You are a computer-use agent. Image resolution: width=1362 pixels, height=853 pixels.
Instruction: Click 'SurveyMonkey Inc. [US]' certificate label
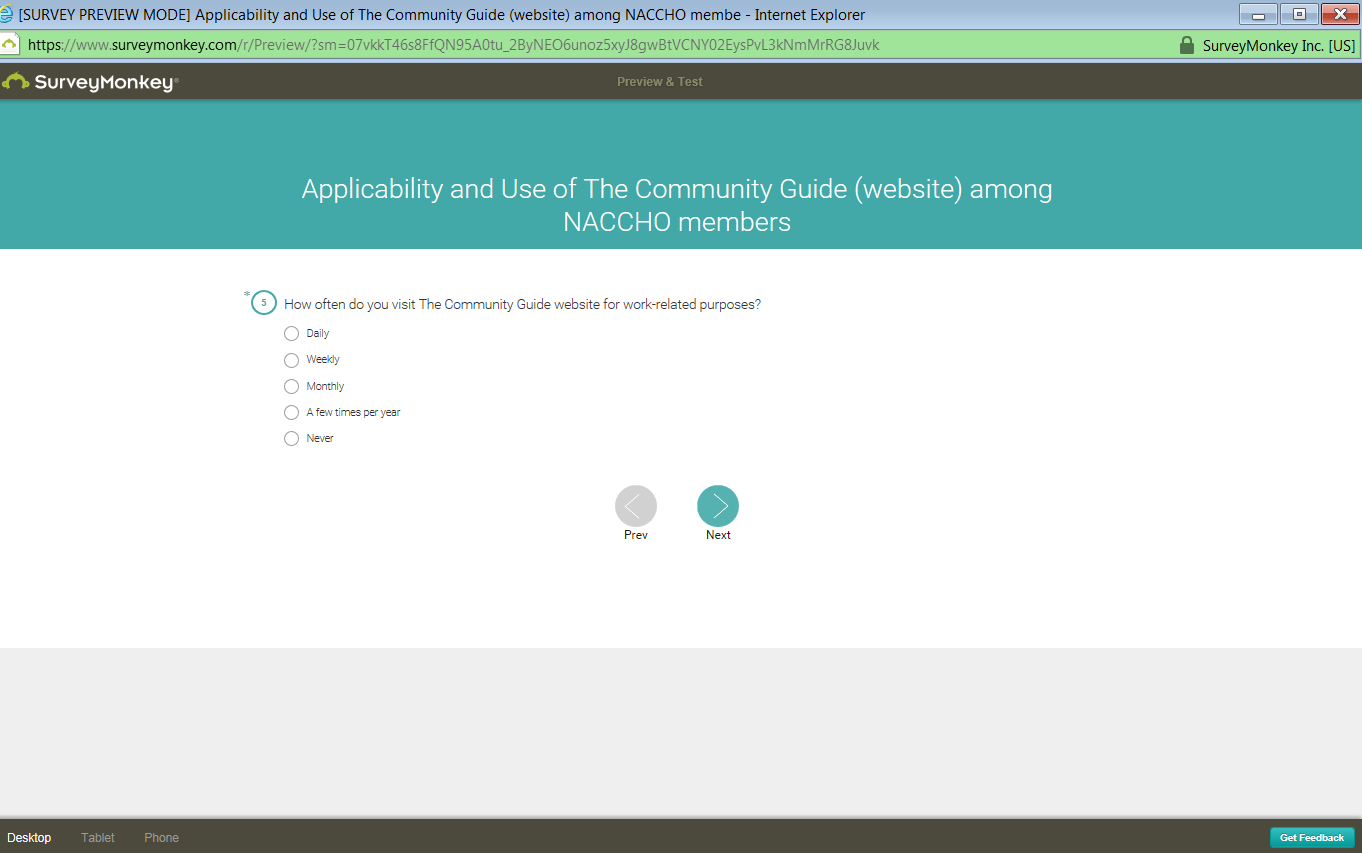1279,46
